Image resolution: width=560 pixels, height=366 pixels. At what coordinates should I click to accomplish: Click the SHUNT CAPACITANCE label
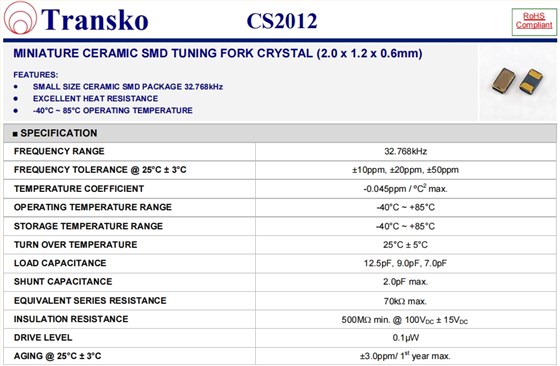(63, 282)
